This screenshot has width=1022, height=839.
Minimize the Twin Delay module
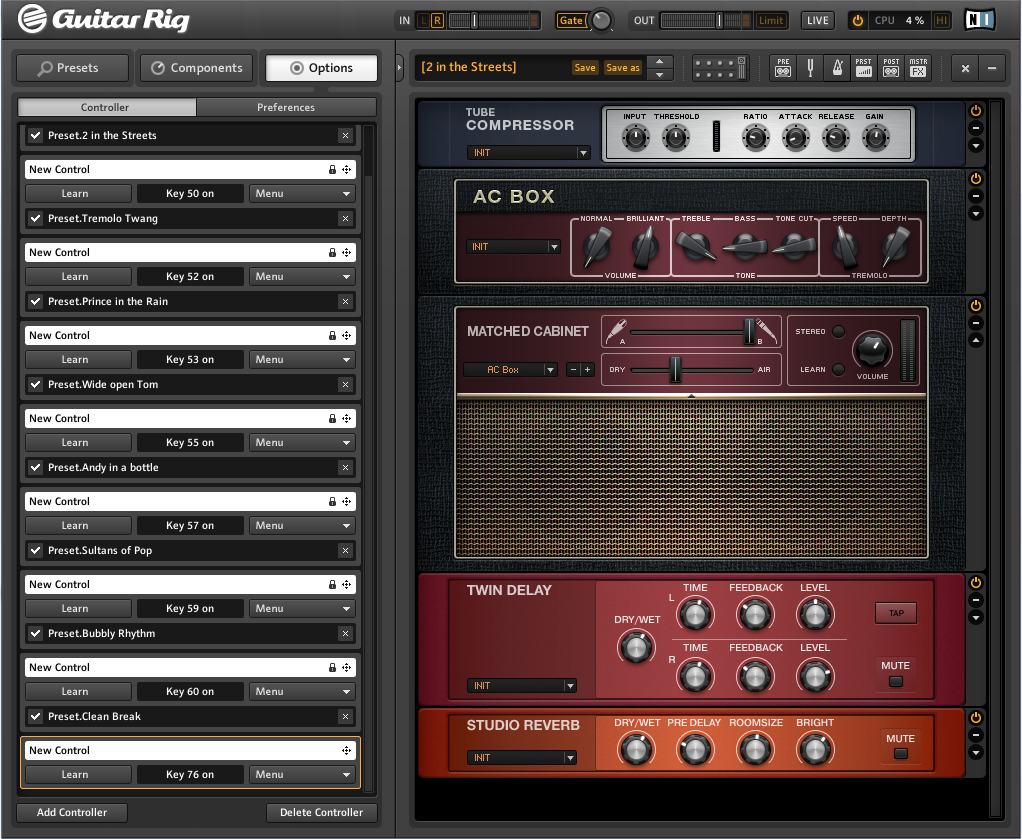click(975, 600)
